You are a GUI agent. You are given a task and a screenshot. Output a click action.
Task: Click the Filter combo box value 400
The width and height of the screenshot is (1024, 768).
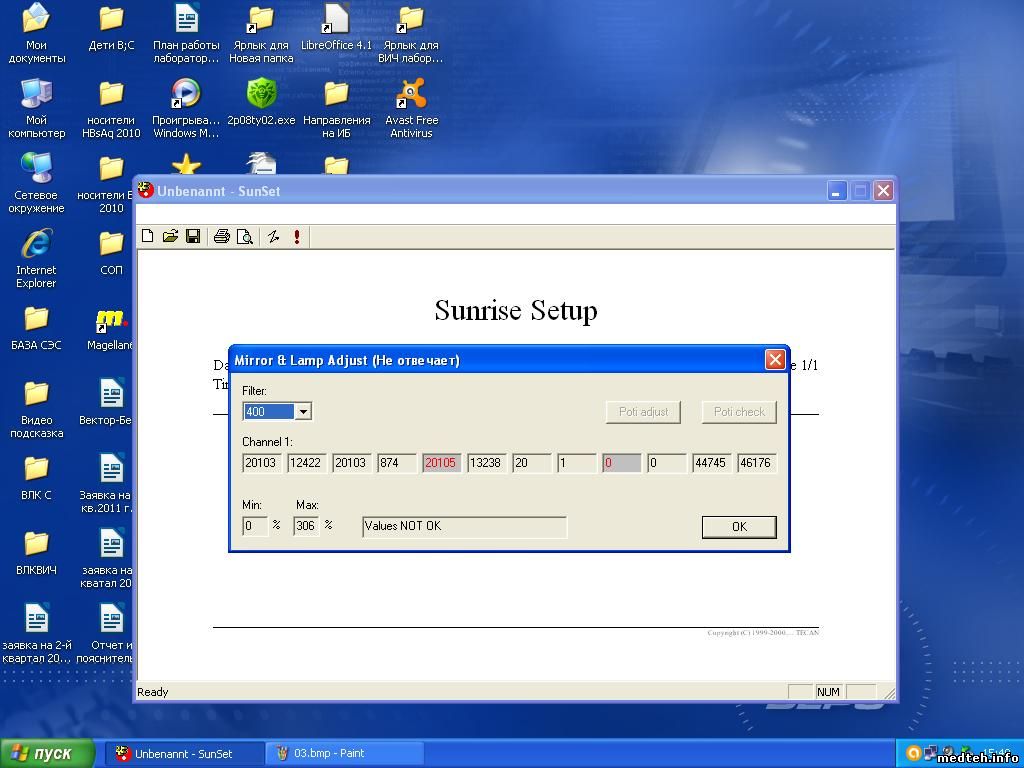(x=268, y=412)
